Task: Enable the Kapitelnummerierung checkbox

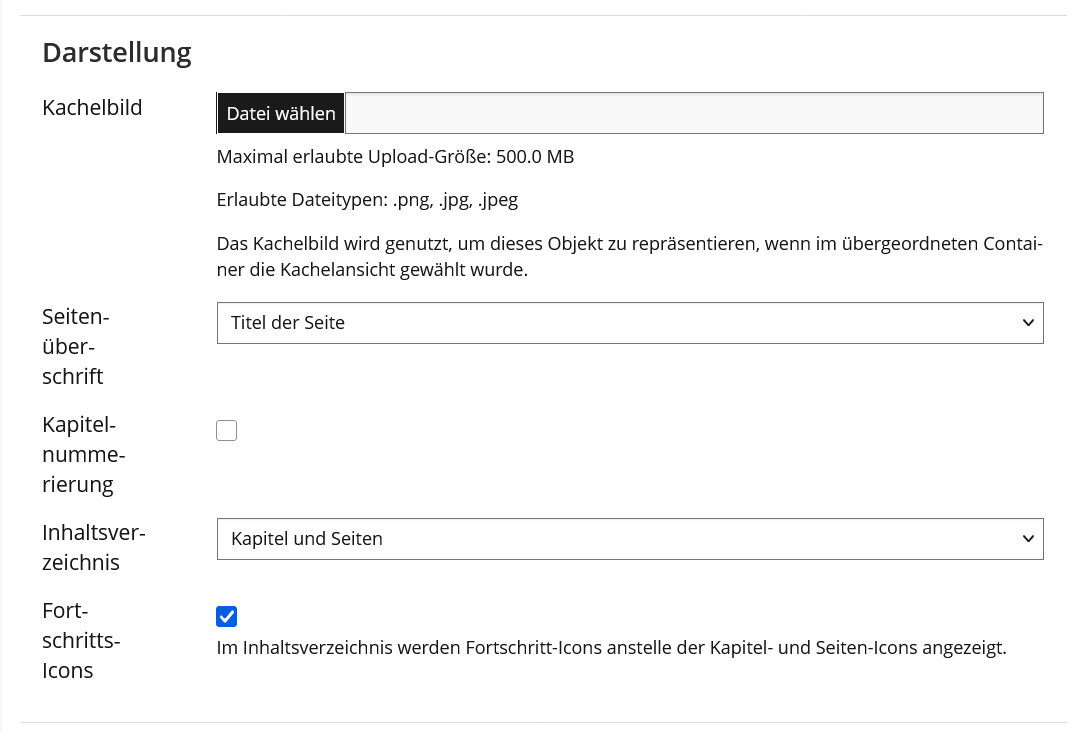Action: (227, 431)
